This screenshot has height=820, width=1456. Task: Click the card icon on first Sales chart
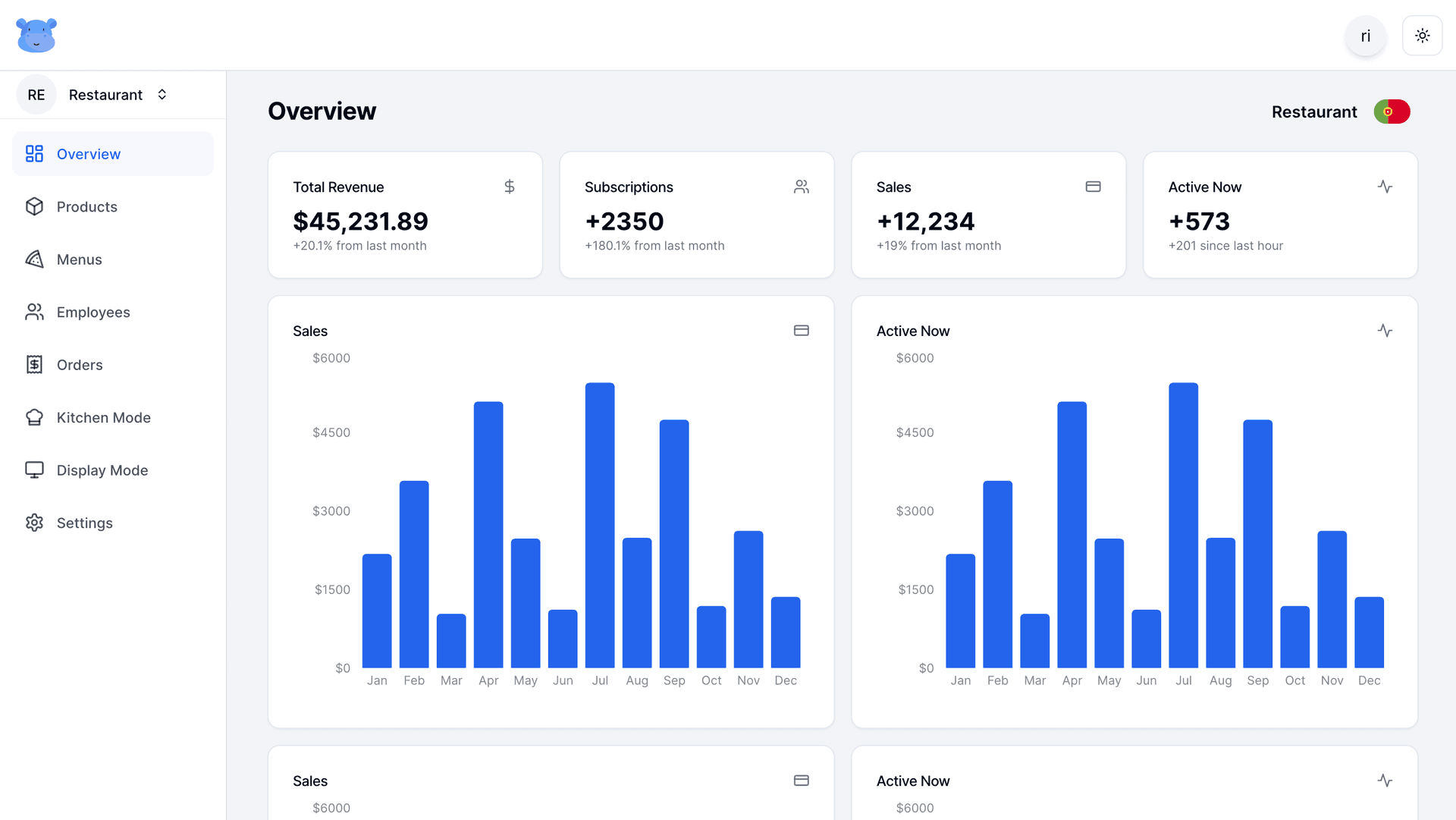pos(802,331)
